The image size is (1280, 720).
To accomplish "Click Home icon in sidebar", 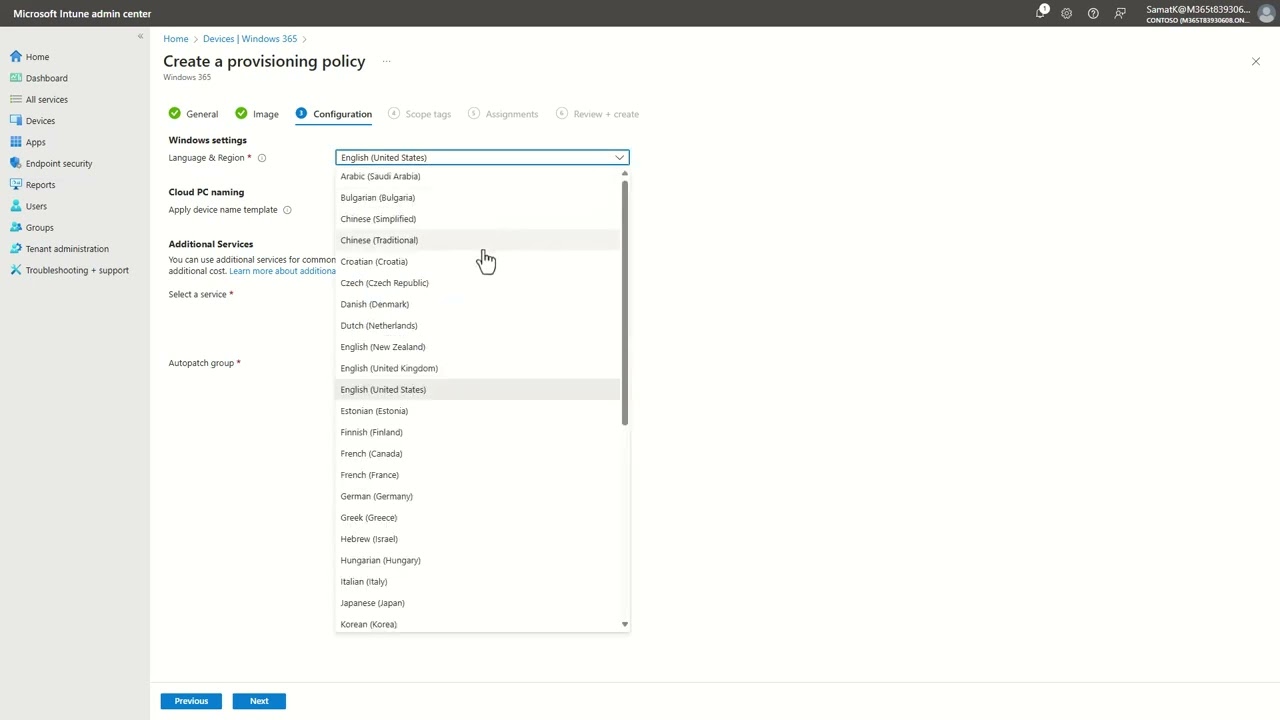I will (16, 57).
